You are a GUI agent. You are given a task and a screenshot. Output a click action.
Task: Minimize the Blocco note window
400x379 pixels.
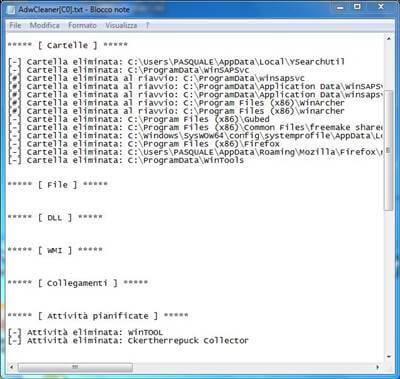[340, 7]
